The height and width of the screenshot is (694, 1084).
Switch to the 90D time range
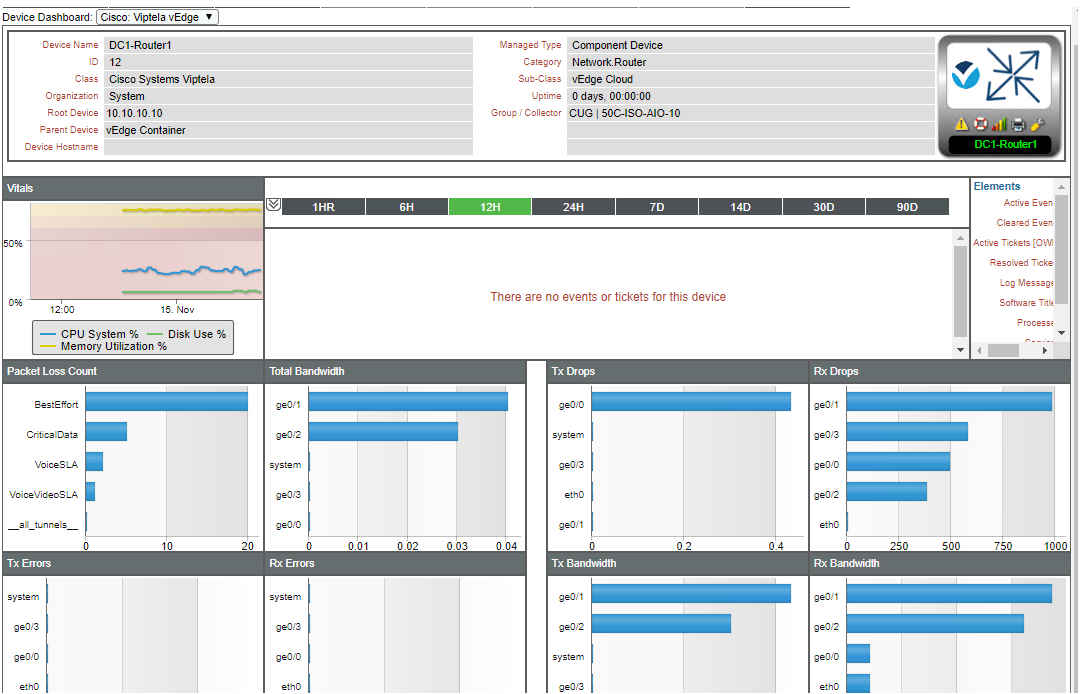pyautogui.click(x=907, y=206)
